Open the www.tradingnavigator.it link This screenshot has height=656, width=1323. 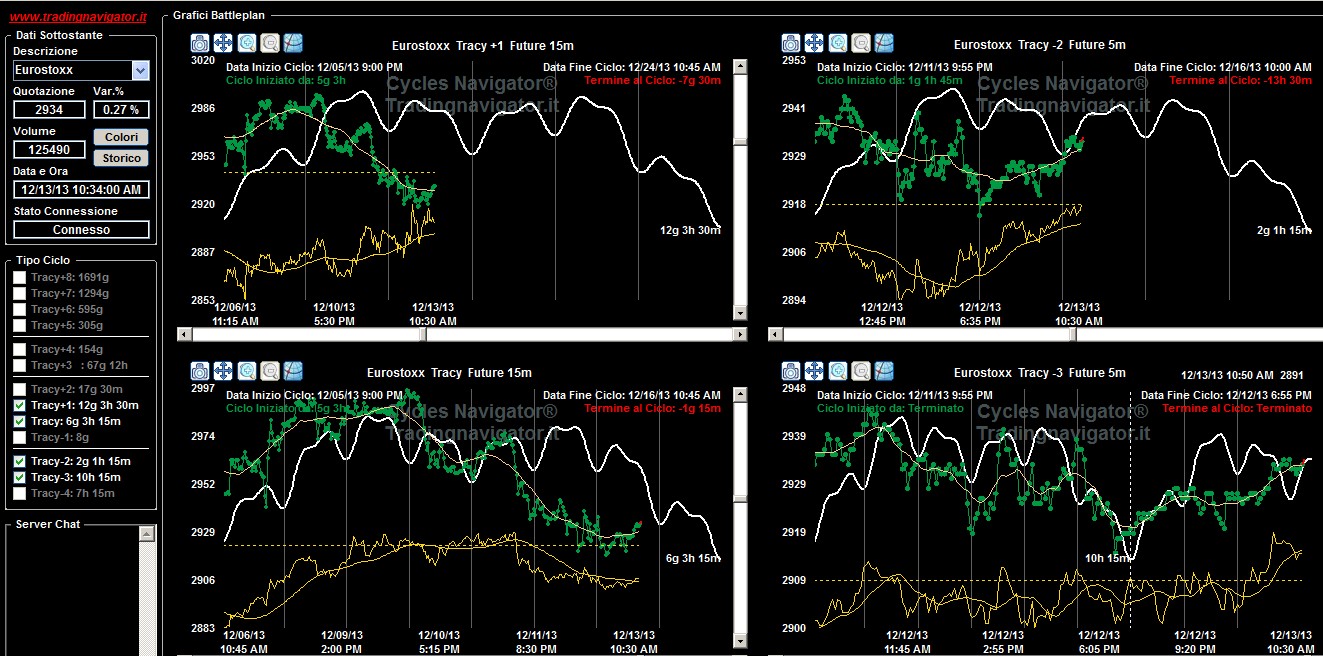78,17
